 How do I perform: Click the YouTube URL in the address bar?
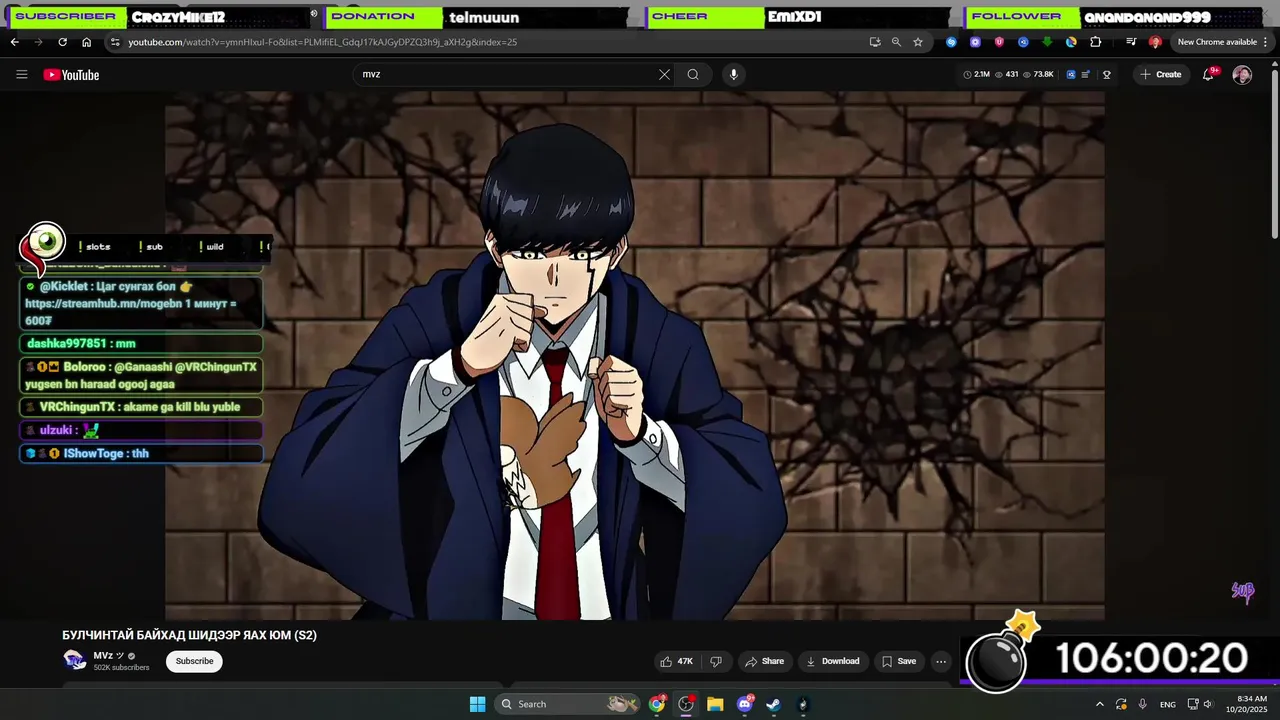pos(322,42)
